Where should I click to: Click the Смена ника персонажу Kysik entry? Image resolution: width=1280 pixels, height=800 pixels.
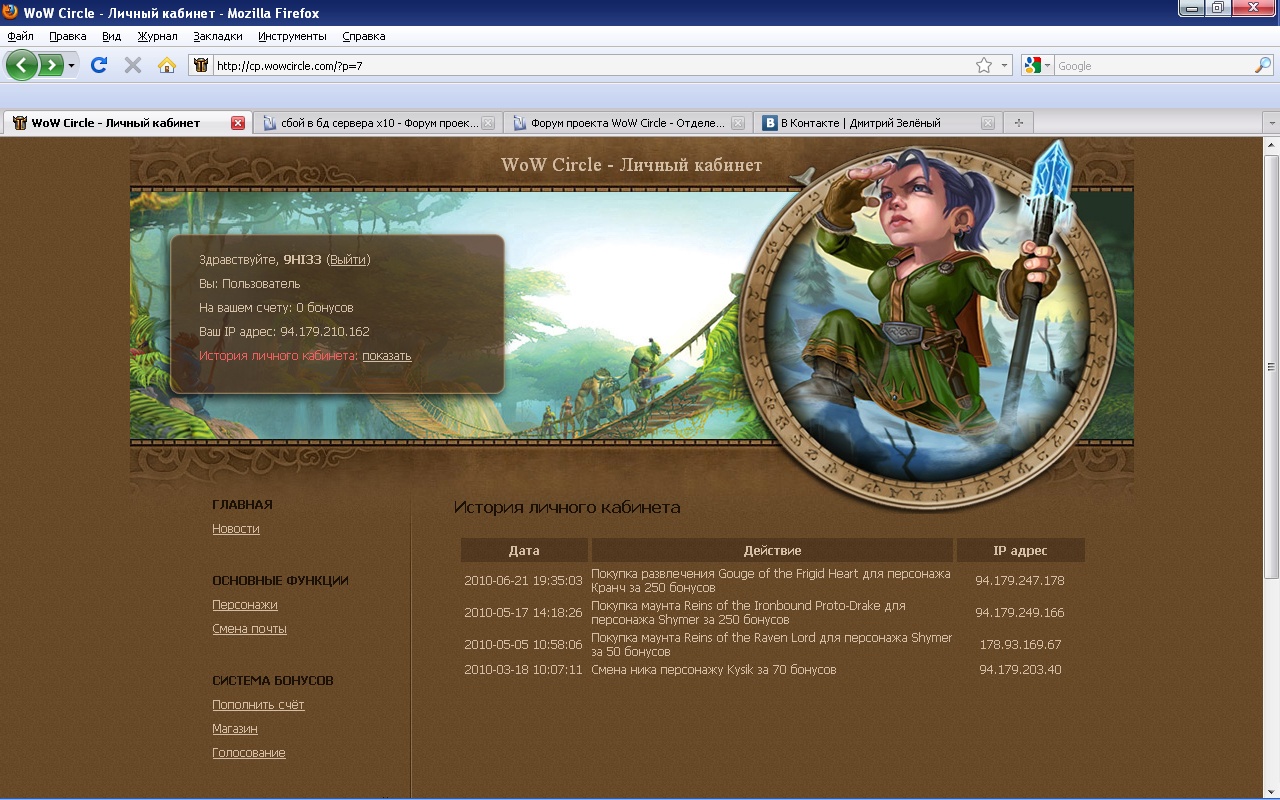(714, 670)
